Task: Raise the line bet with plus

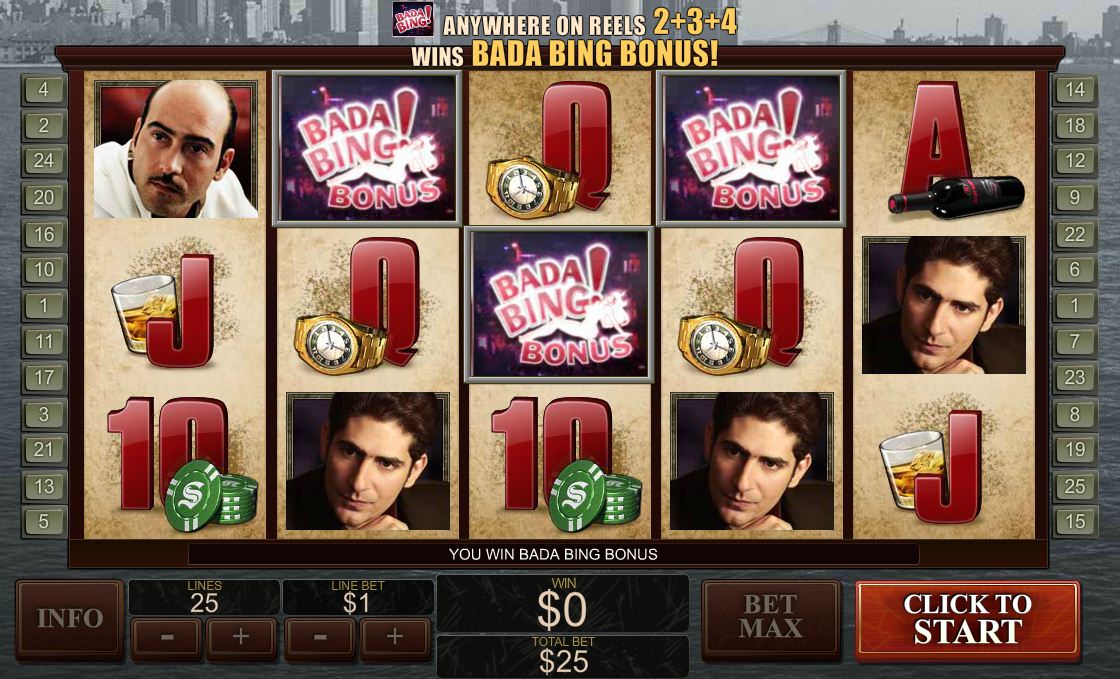Action: pos(395,637)
